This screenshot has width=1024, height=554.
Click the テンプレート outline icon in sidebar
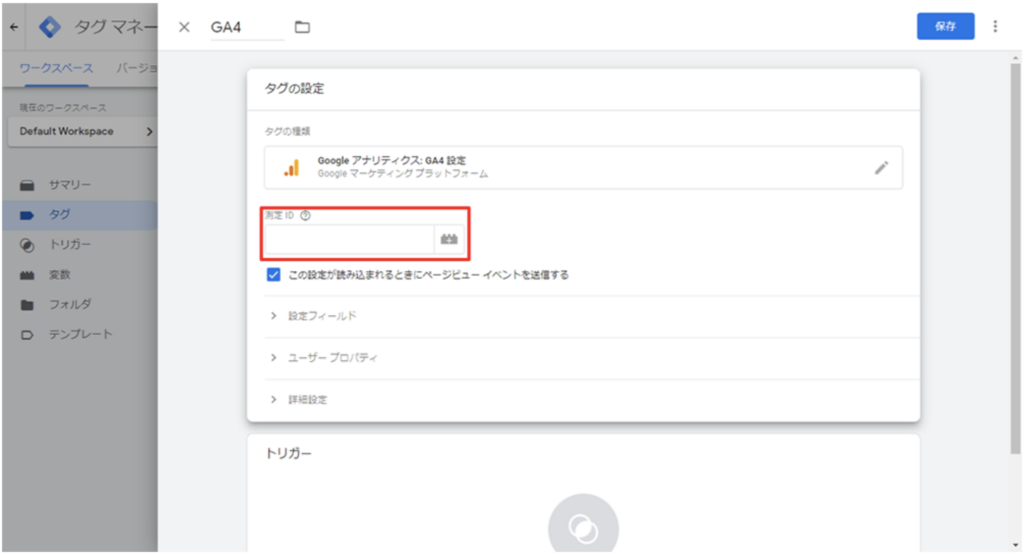(x=27, y=335)
